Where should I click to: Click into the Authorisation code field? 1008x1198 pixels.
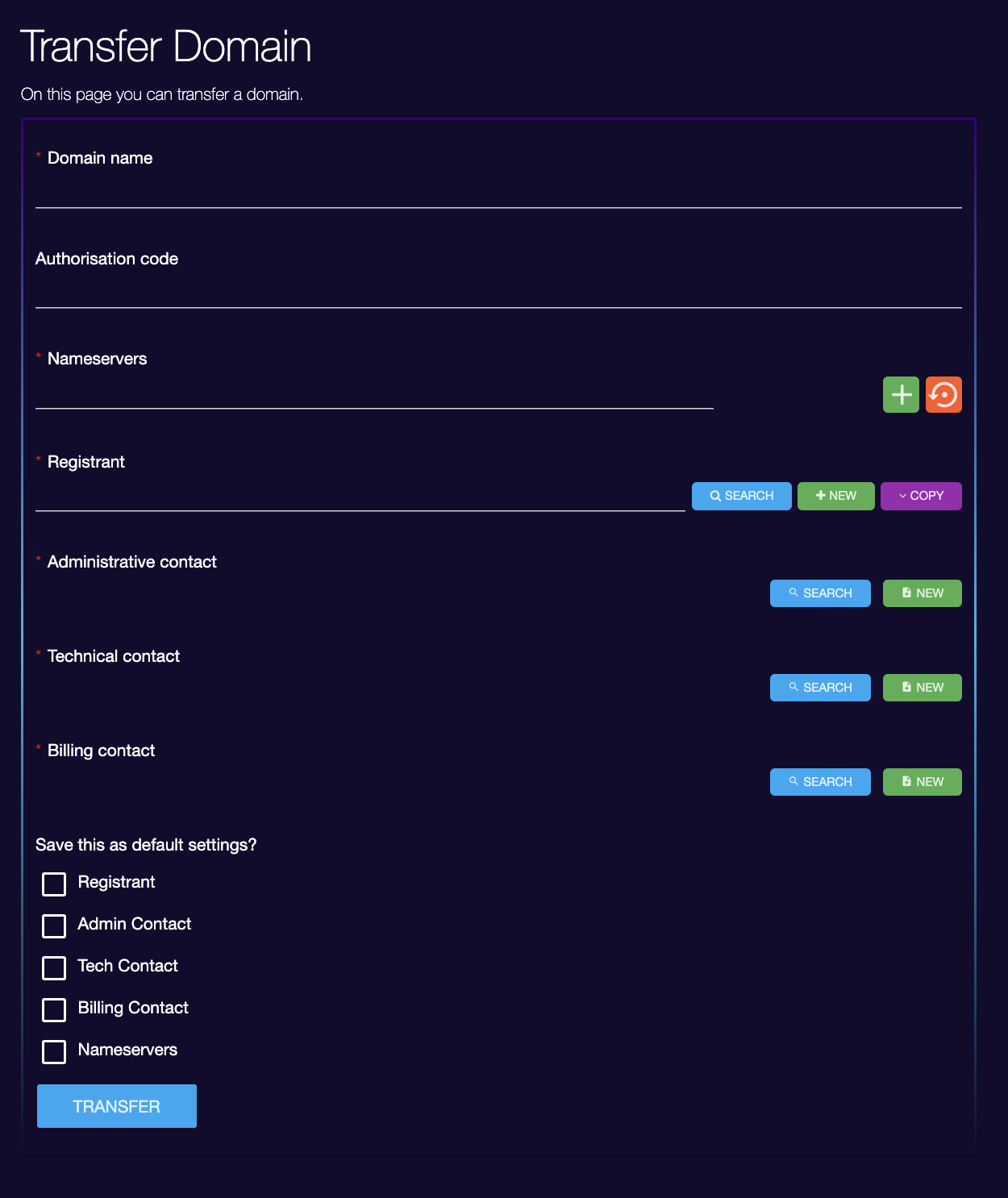click(x=498, y=293)
